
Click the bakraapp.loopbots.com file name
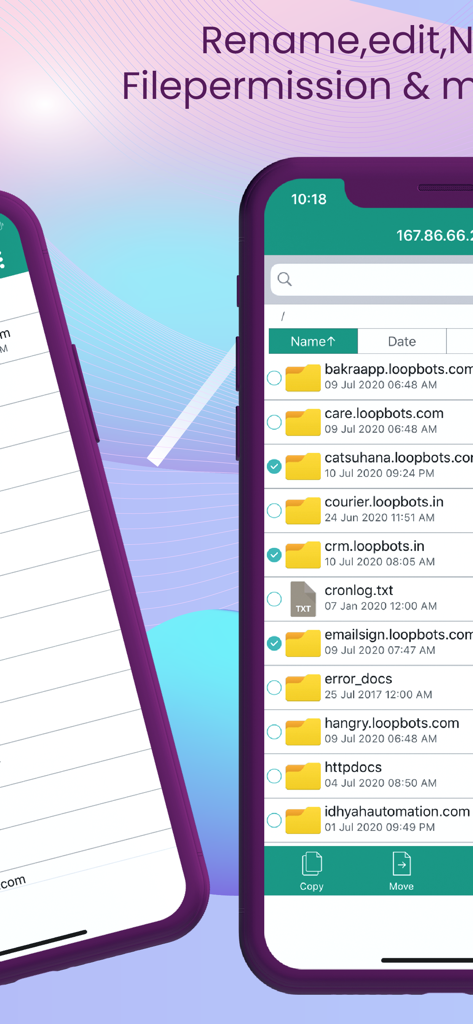399,369
